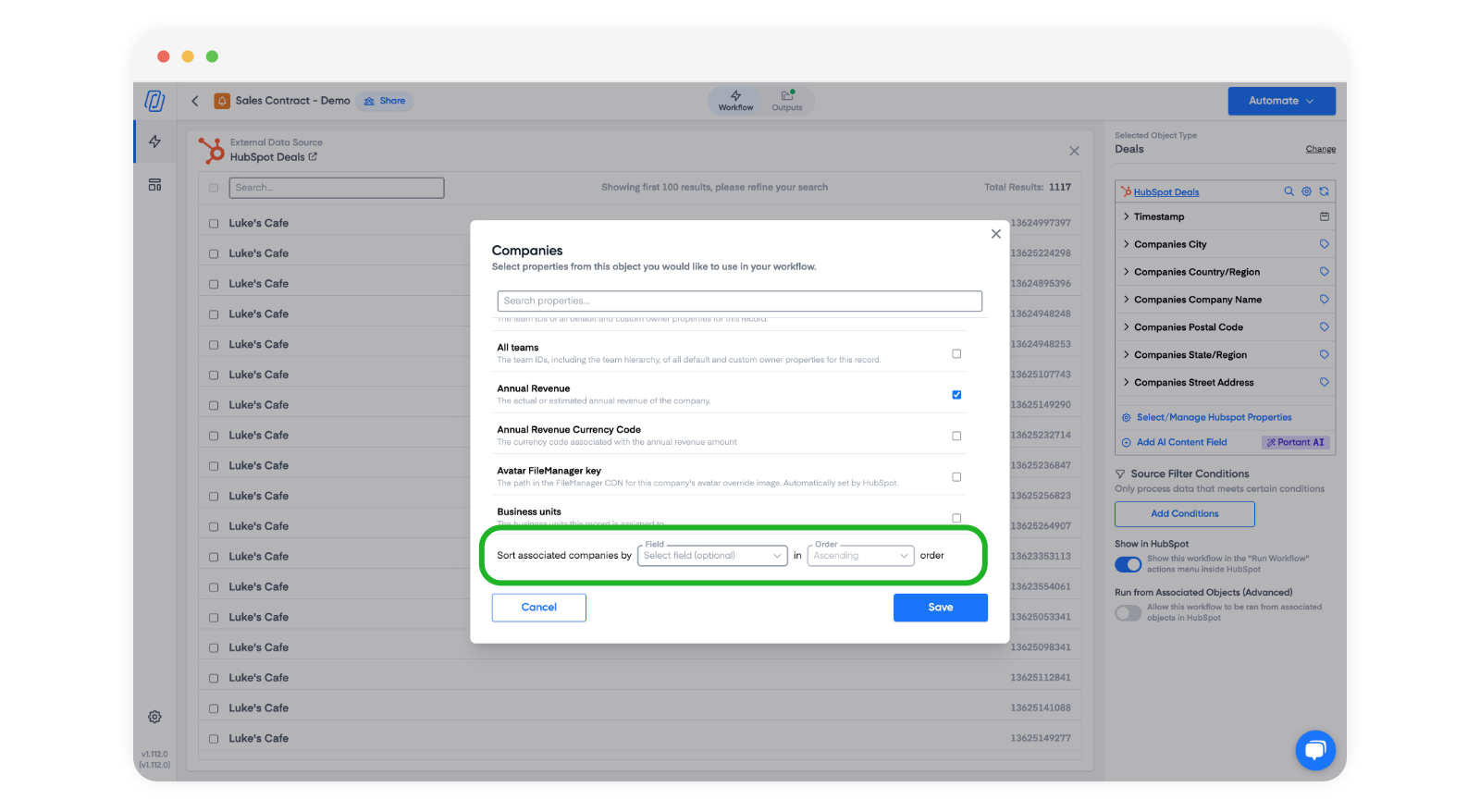This screenshot has height=812, width=1480.
Task: Toggle the Show in HubSpot switch
Action: [x=1128, y=564]
